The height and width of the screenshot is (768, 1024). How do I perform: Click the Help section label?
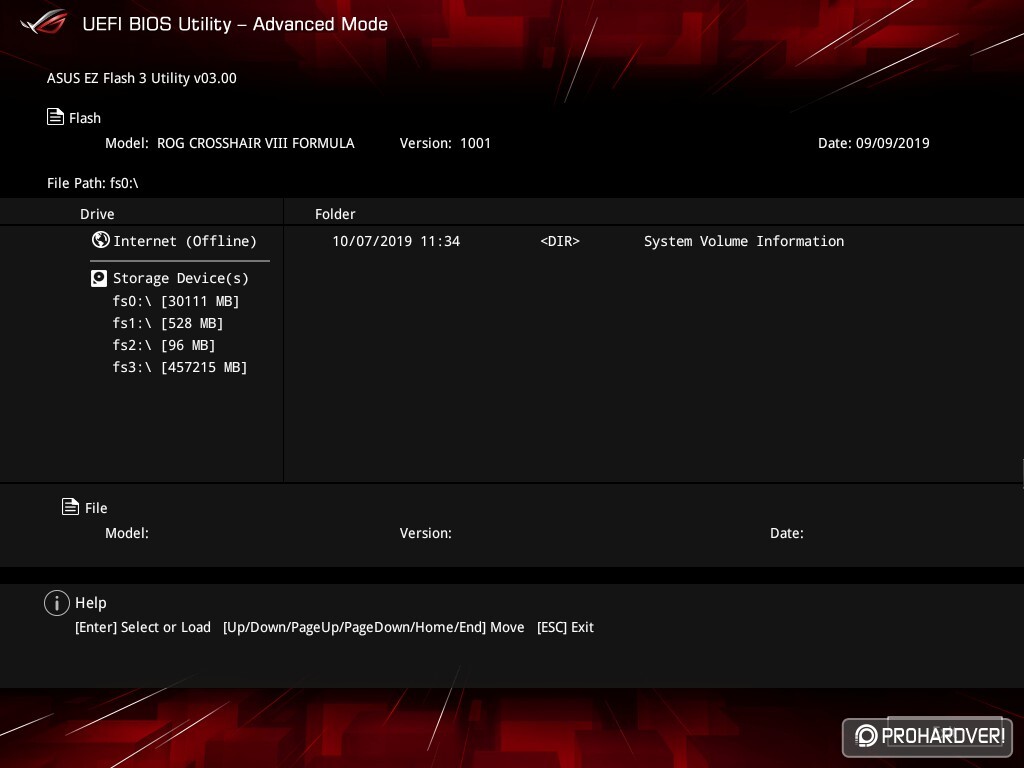tap(91, 603)
